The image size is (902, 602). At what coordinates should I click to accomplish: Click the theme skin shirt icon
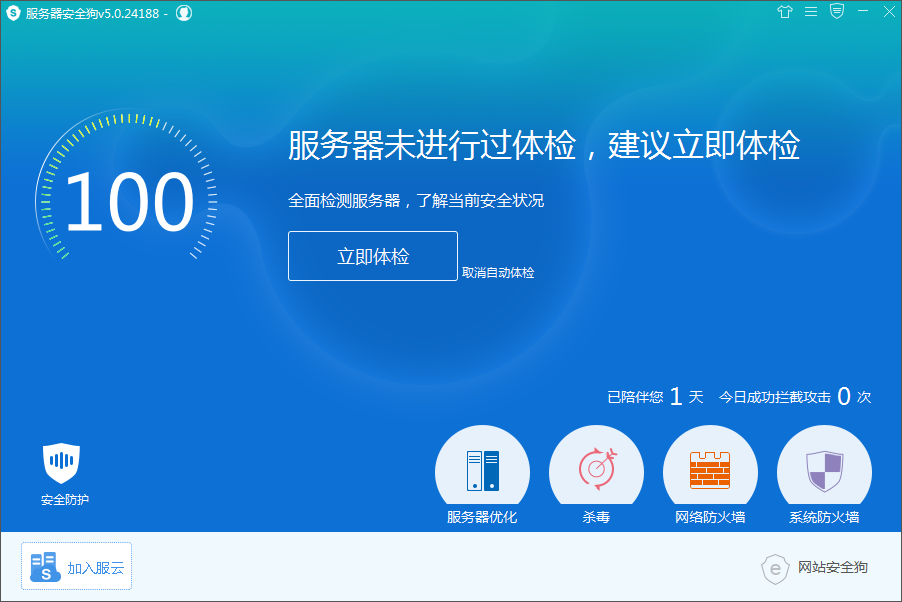786,12
